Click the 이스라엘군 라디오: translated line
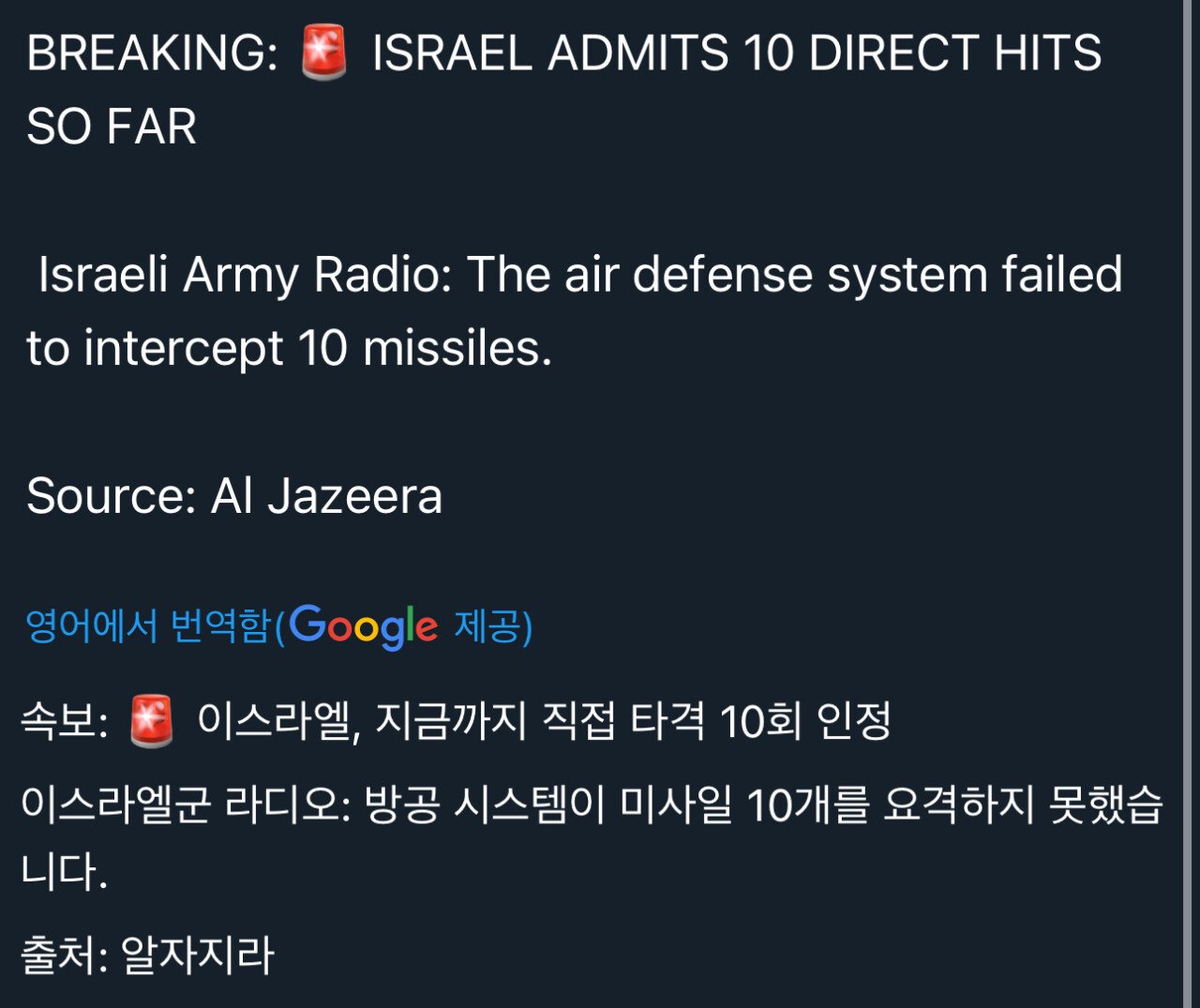1200x1008 pixels. (186, 805)
